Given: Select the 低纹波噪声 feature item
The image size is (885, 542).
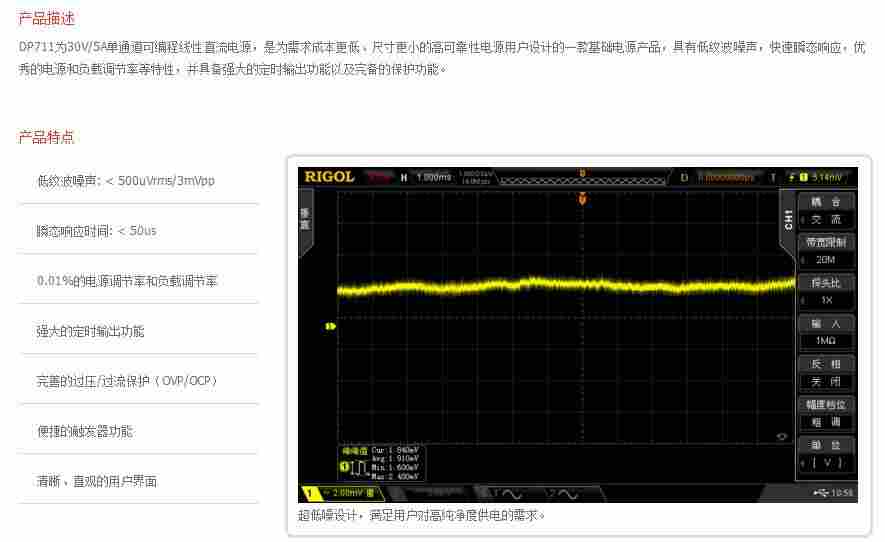Looking at the screenshot, I should click(125, 181).
